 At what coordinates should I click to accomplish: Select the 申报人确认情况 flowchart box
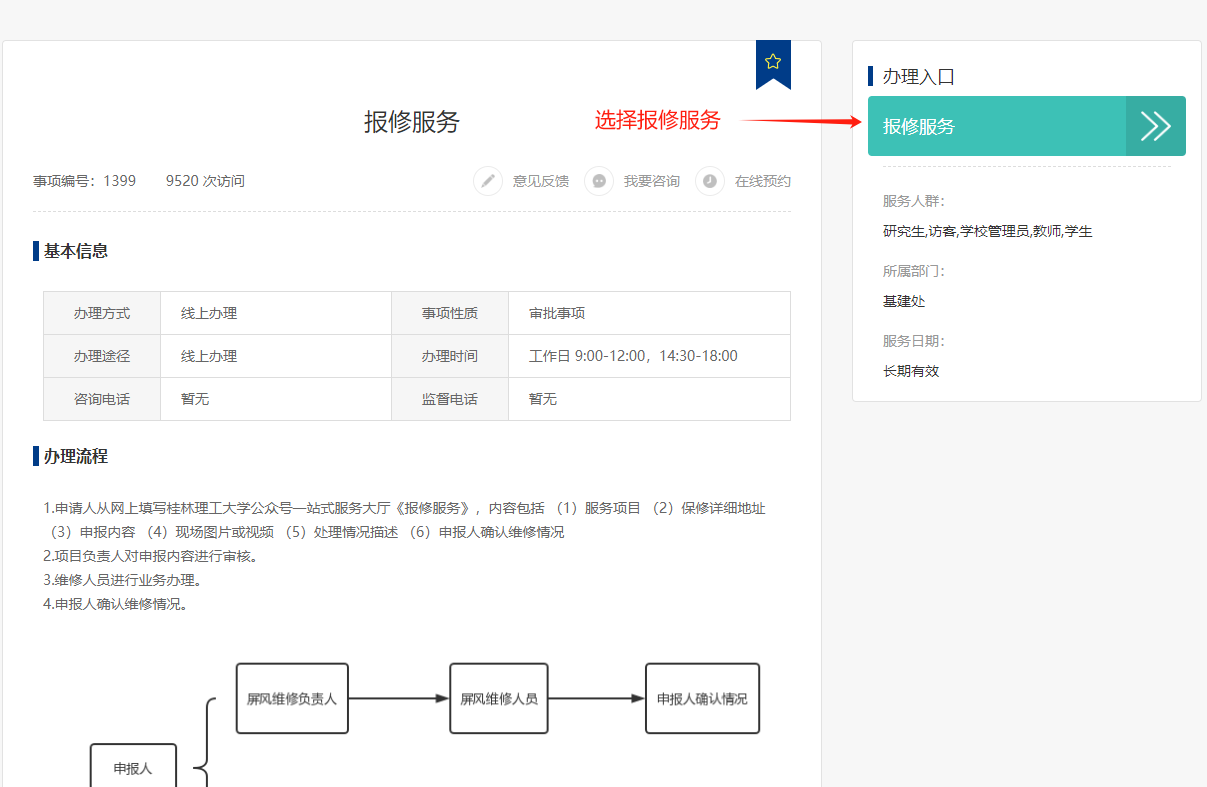coord(702,699)
